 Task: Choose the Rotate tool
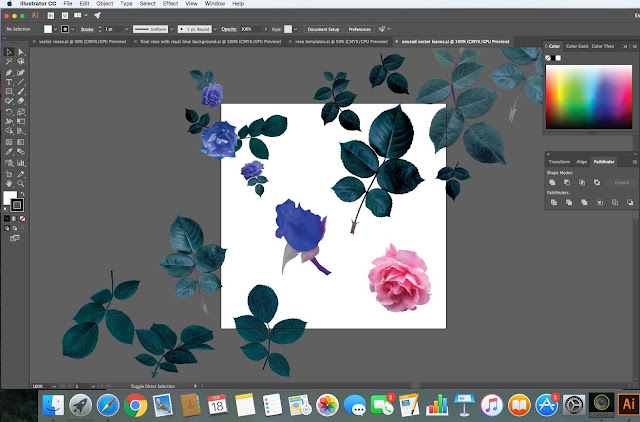click(9, 112)
